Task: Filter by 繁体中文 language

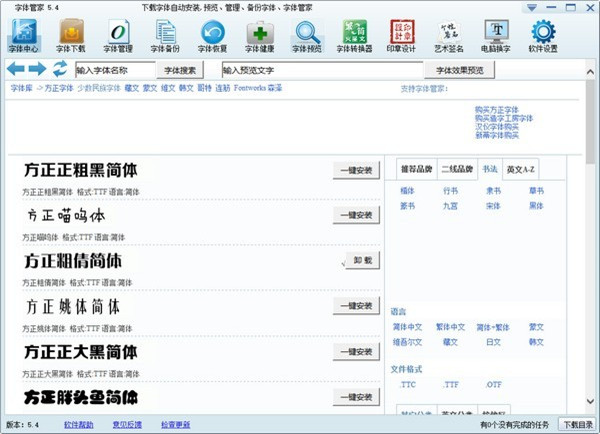Action: 450,327
